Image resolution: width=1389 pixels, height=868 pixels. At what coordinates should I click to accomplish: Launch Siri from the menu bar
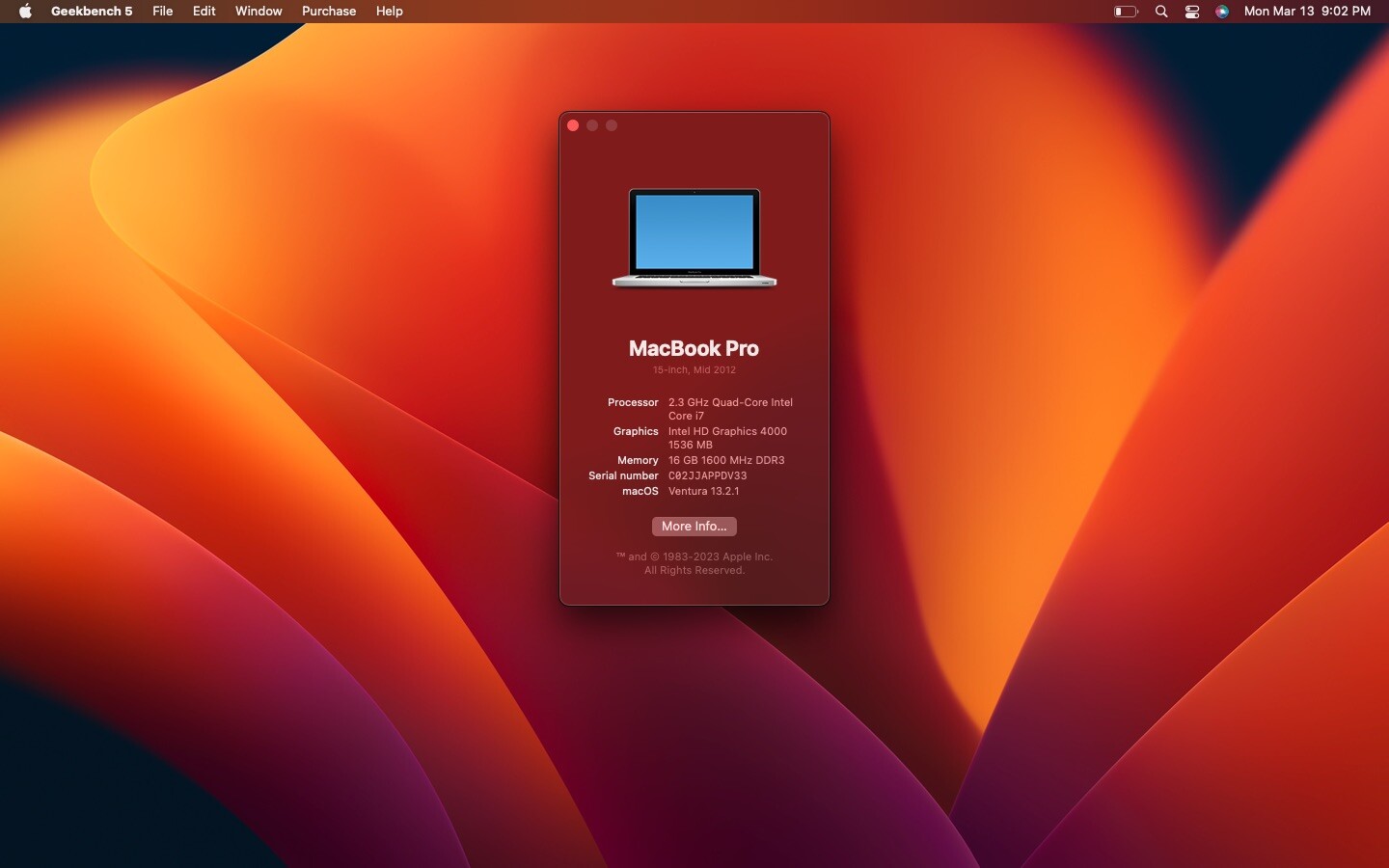click(1222, 12)
